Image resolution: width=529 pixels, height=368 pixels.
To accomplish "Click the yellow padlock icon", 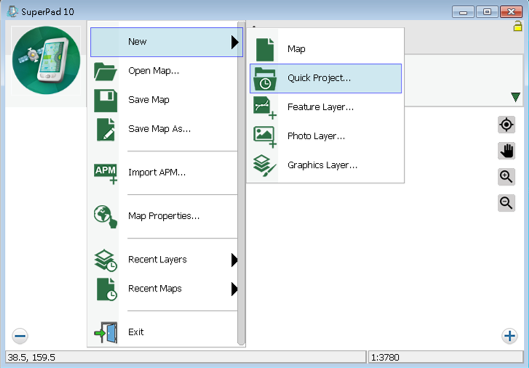I will [x=517, y=26].
